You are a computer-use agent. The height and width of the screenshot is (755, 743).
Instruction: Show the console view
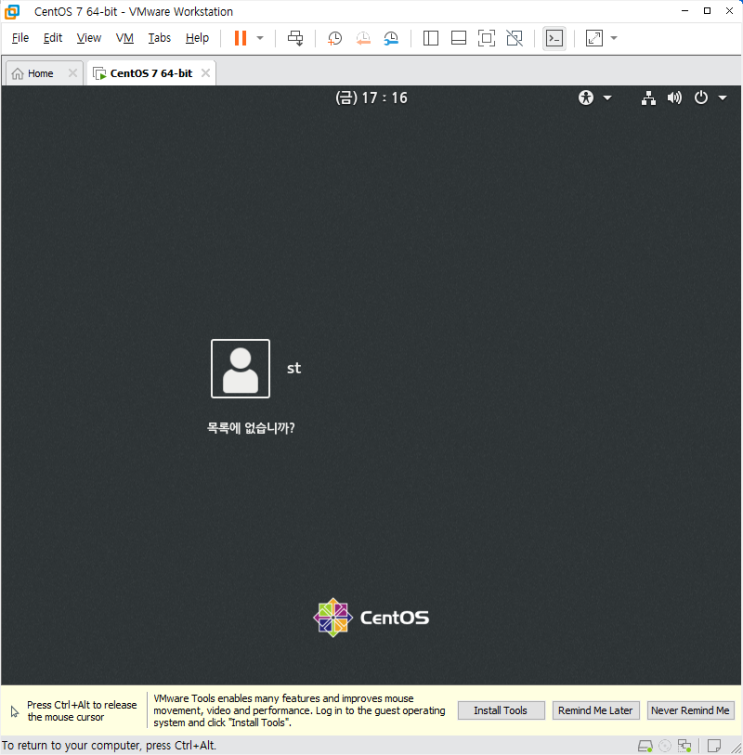pyautogui.click(x=554, y=38)
